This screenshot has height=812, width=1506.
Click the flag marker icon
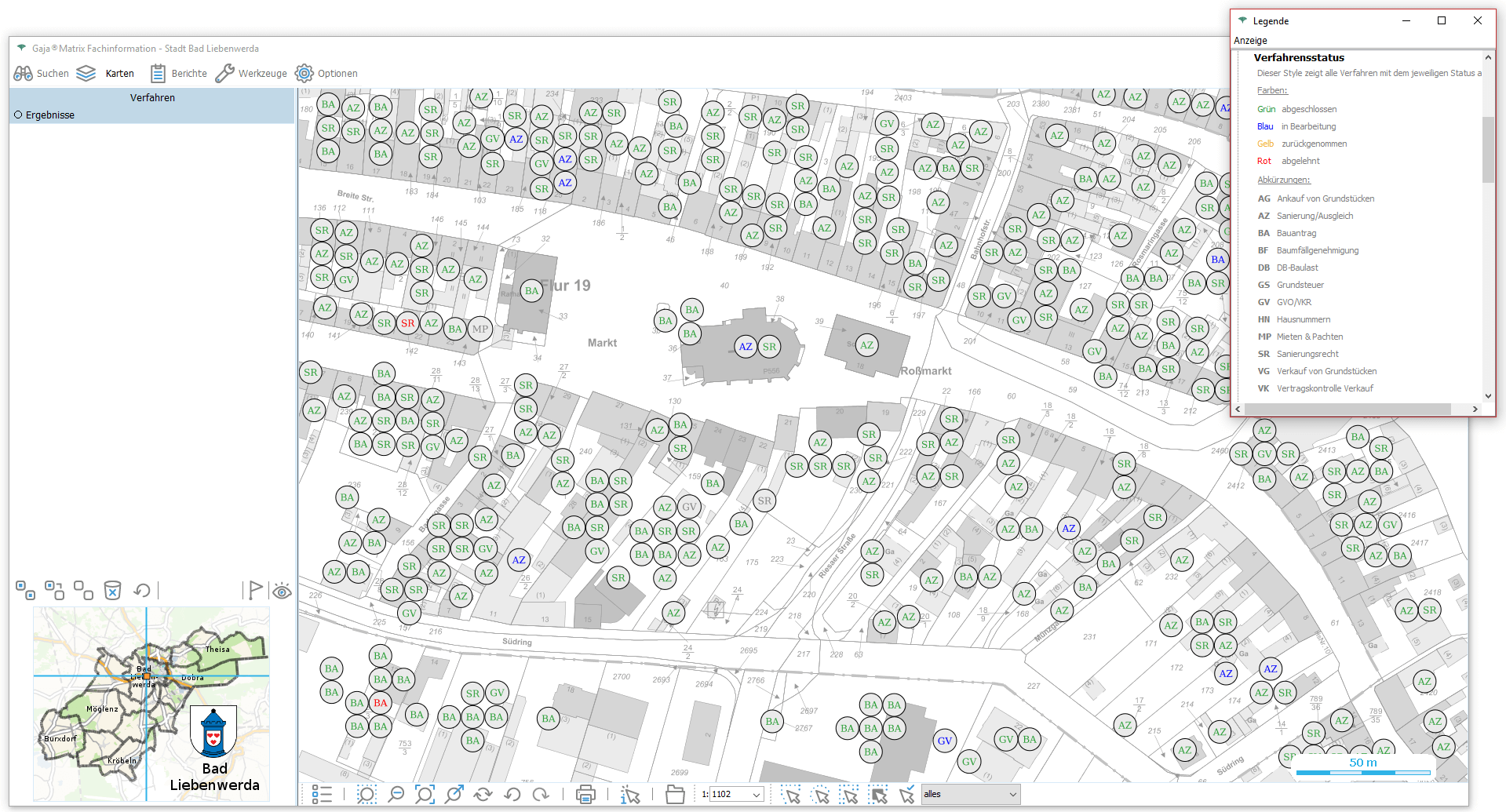click(255, 590)
